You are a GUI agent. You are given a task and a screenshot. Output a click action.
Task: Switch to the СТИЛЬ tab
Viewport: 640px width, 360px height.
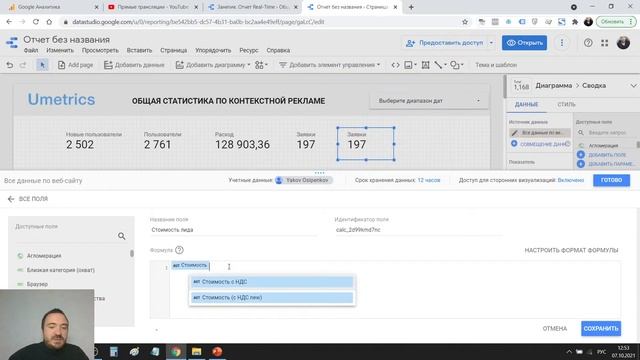(x=566, y=104)
